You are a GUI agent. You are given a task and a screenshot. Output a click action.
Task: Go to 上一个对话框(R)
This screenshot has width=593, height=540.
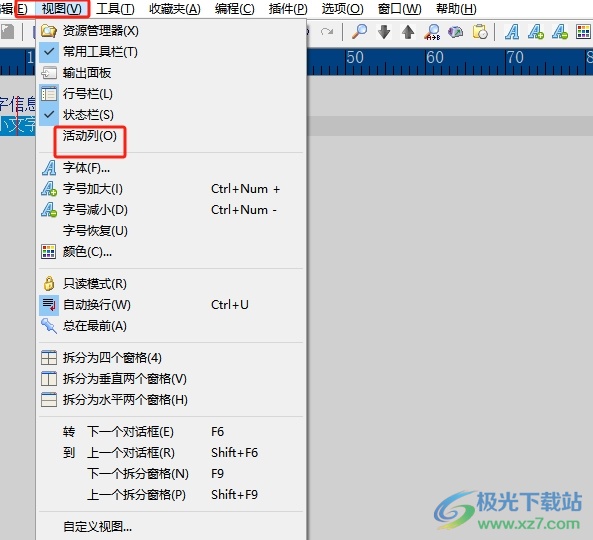pos(171,453)
